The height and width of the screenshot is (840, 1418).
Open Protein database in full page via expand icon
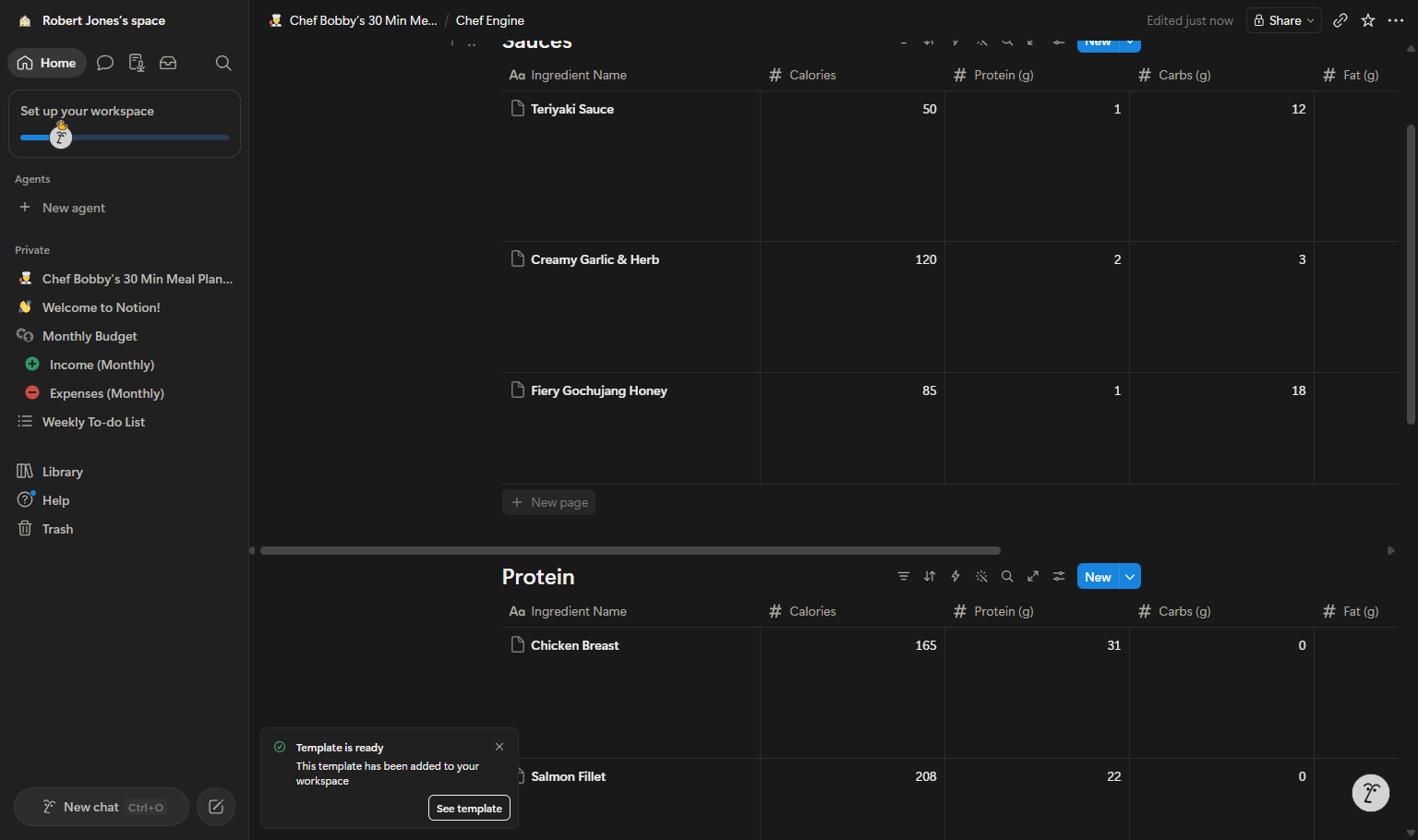[1033, 576]
